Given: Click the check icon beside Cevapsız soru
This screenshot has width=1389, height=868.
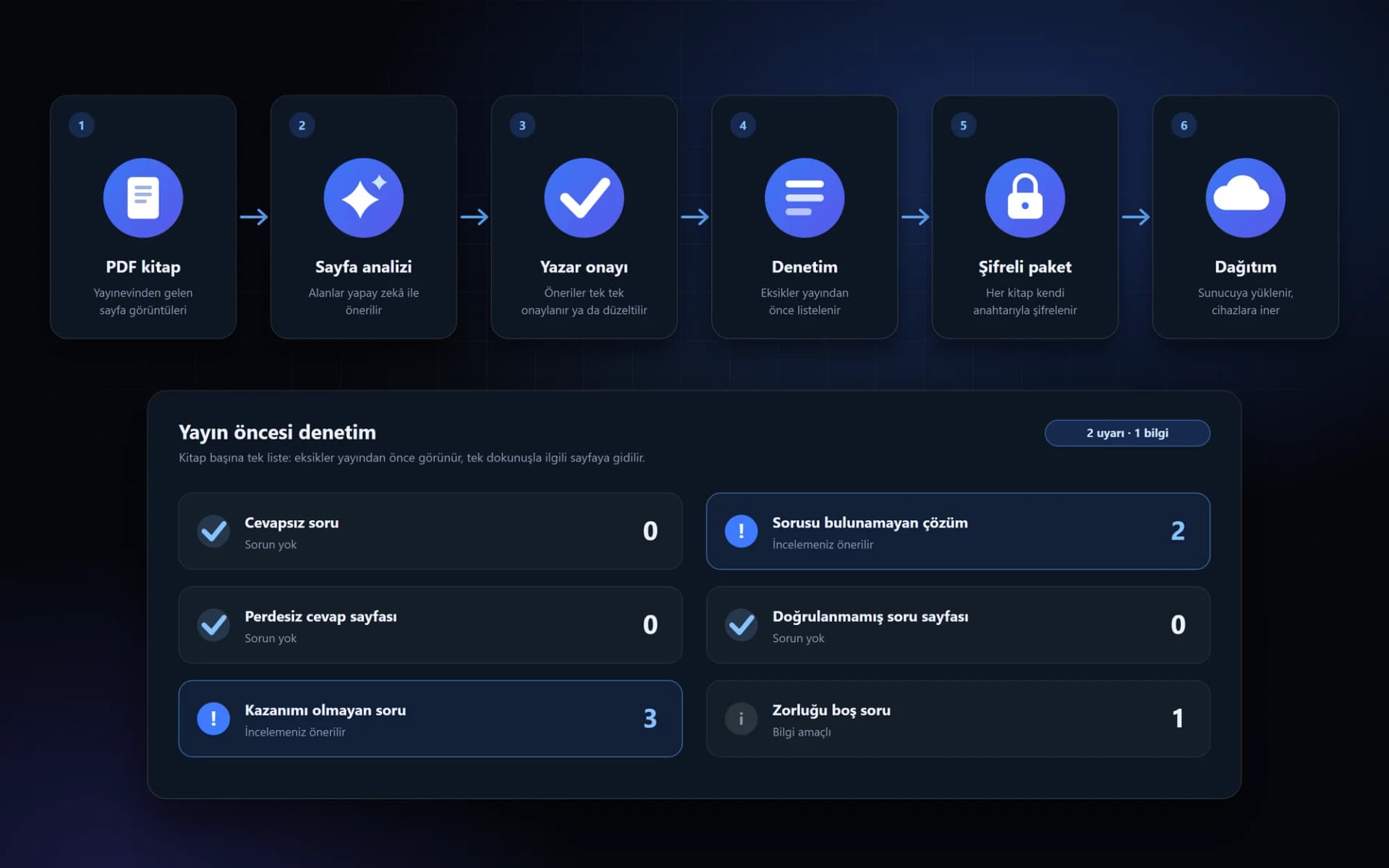Looking at the screenshot, I should [x=213, y=532].
